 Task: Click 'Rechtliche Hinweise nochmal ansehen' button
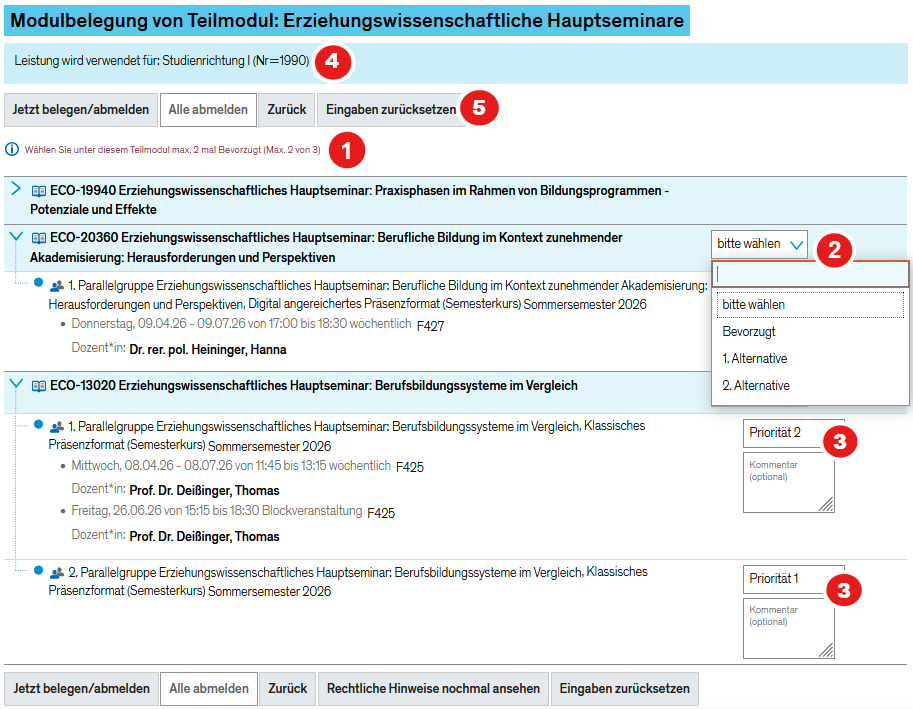433,689
